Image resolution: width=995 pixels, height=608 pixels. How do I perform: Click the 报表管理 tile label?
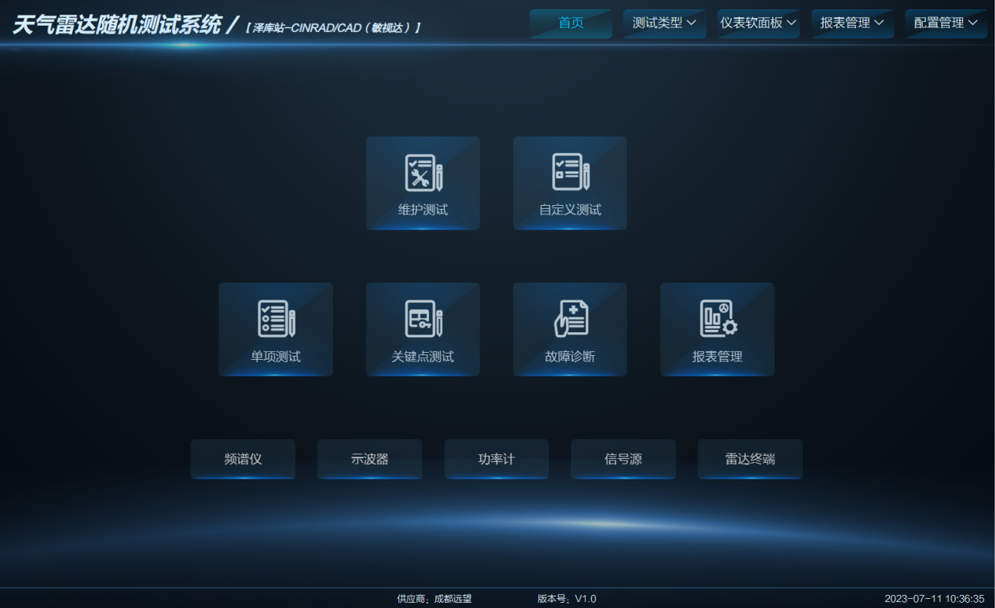718,356
